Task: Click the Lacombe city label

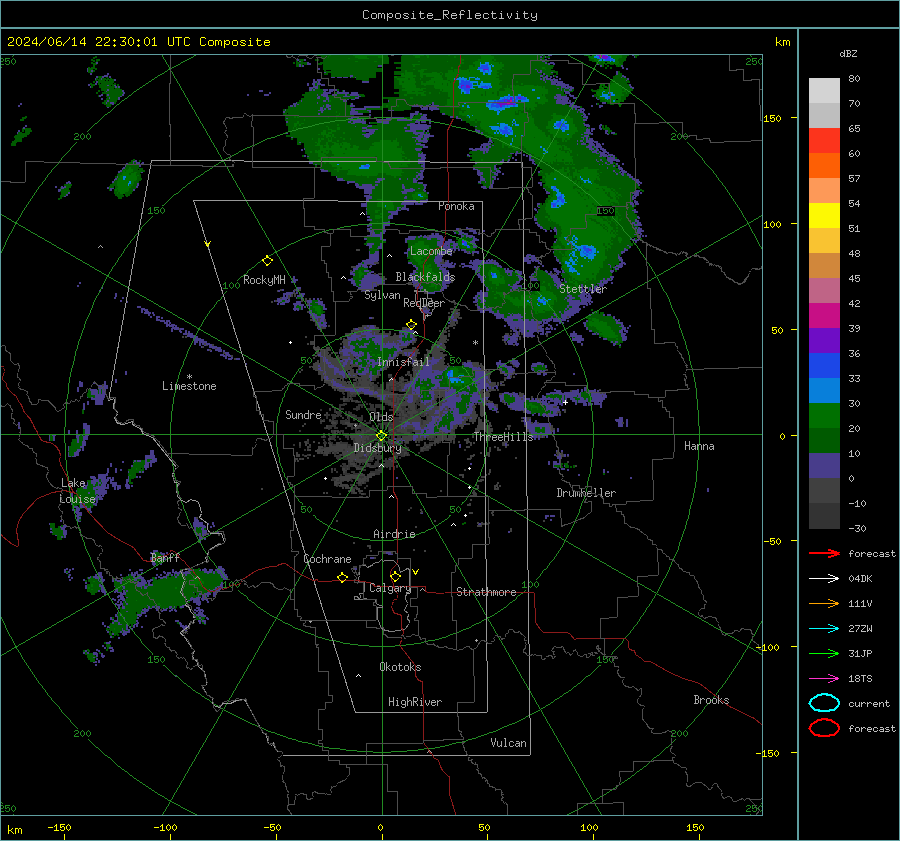Action: pyautogui.click(x=431, y=251)
